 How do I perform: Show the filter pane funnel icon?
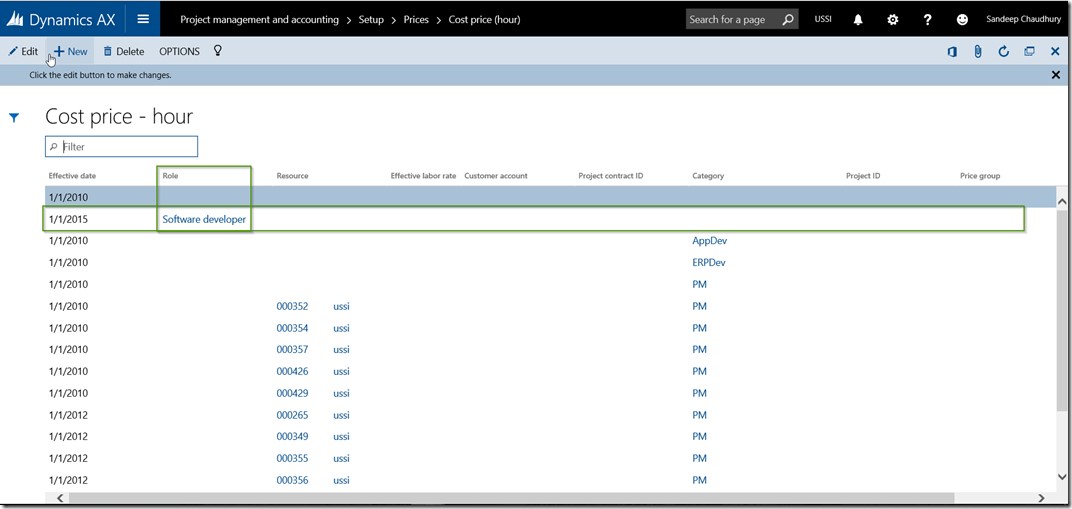coord(14,118)
